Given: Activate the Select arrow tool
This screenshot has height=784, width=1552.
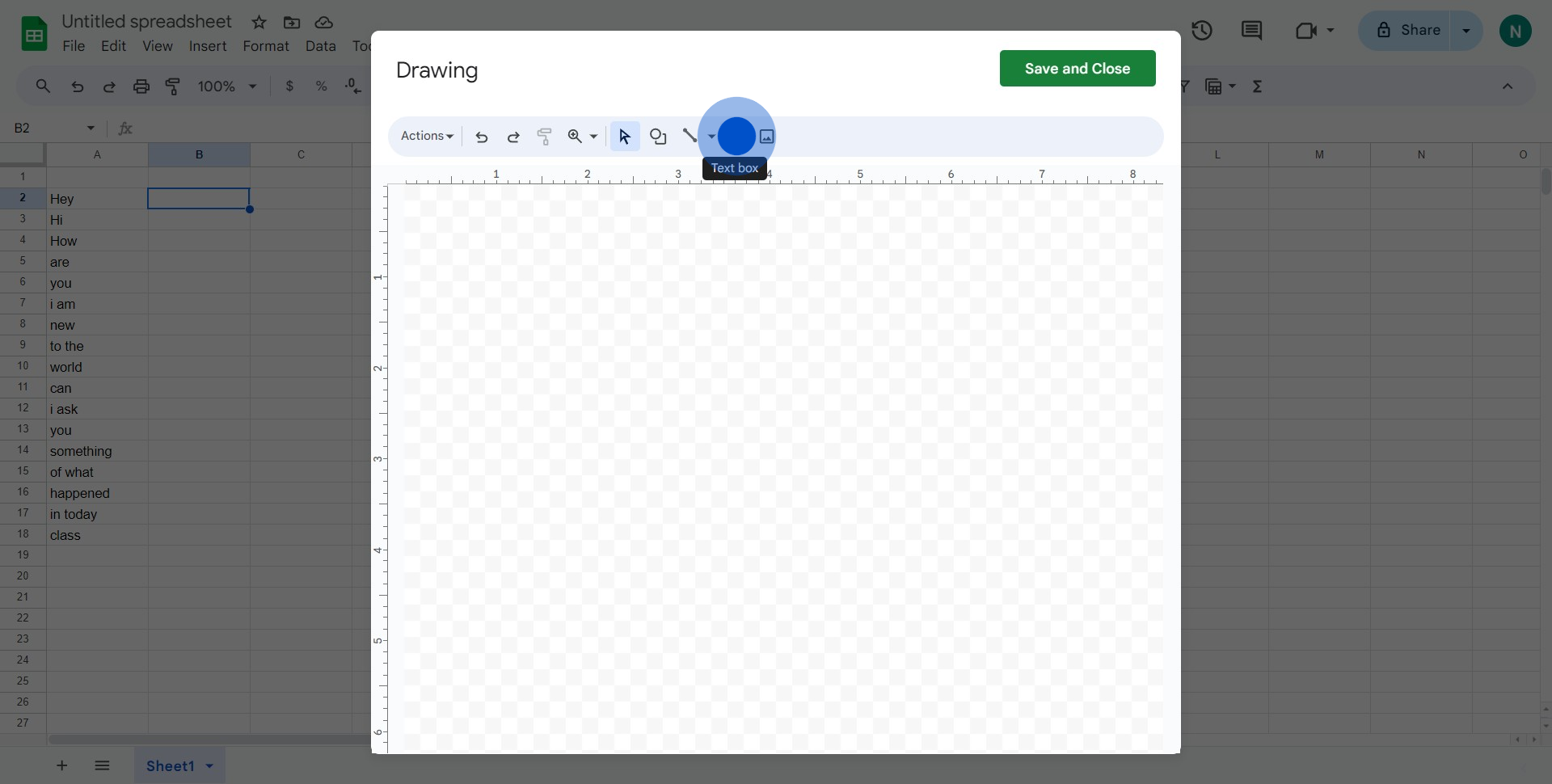Looking at the screenshot, I should tap(625, 137).
